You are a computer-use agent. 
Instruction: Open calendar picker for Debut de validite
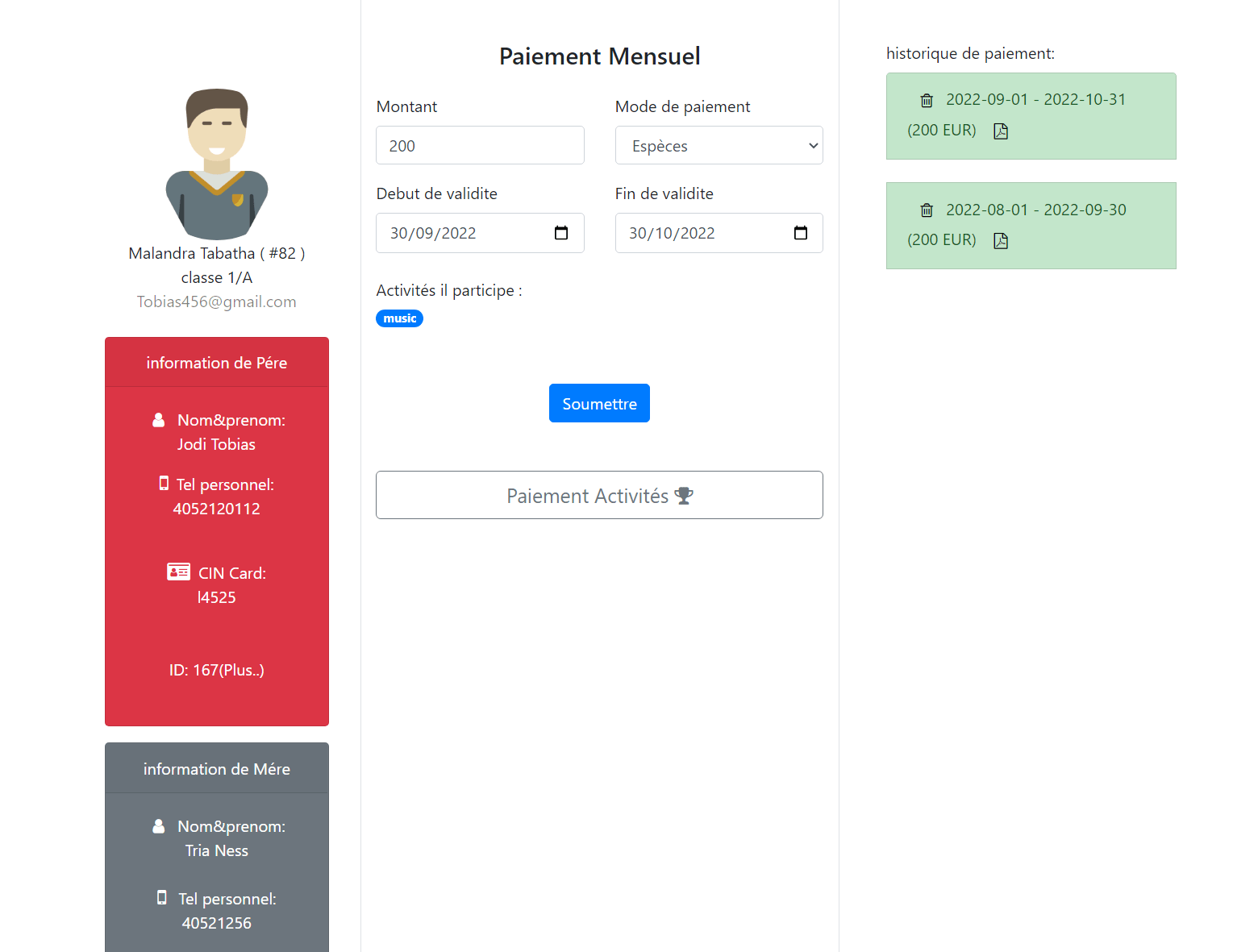point(561,233)
